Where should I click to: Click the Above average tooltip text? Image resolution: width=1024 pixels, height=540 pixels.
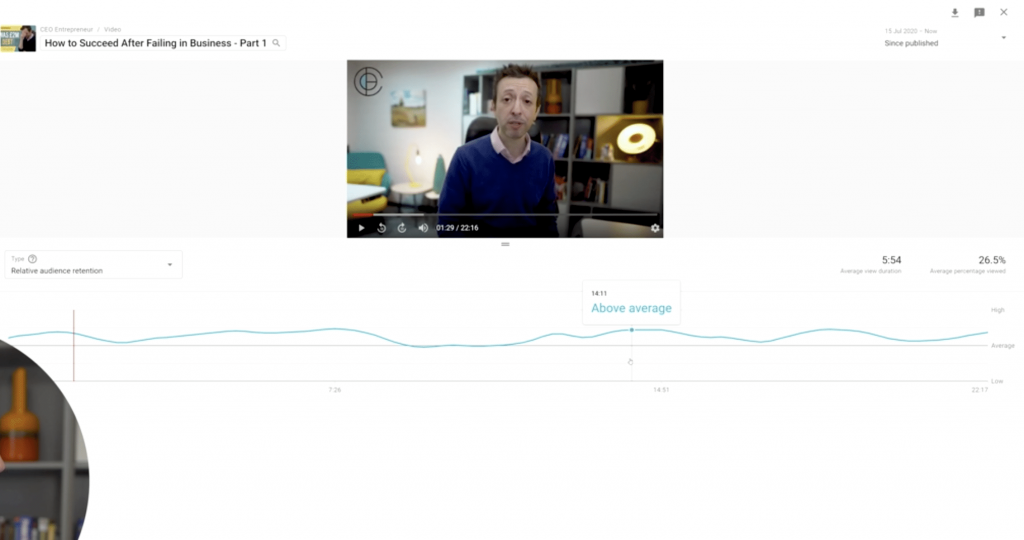(631, 308)
